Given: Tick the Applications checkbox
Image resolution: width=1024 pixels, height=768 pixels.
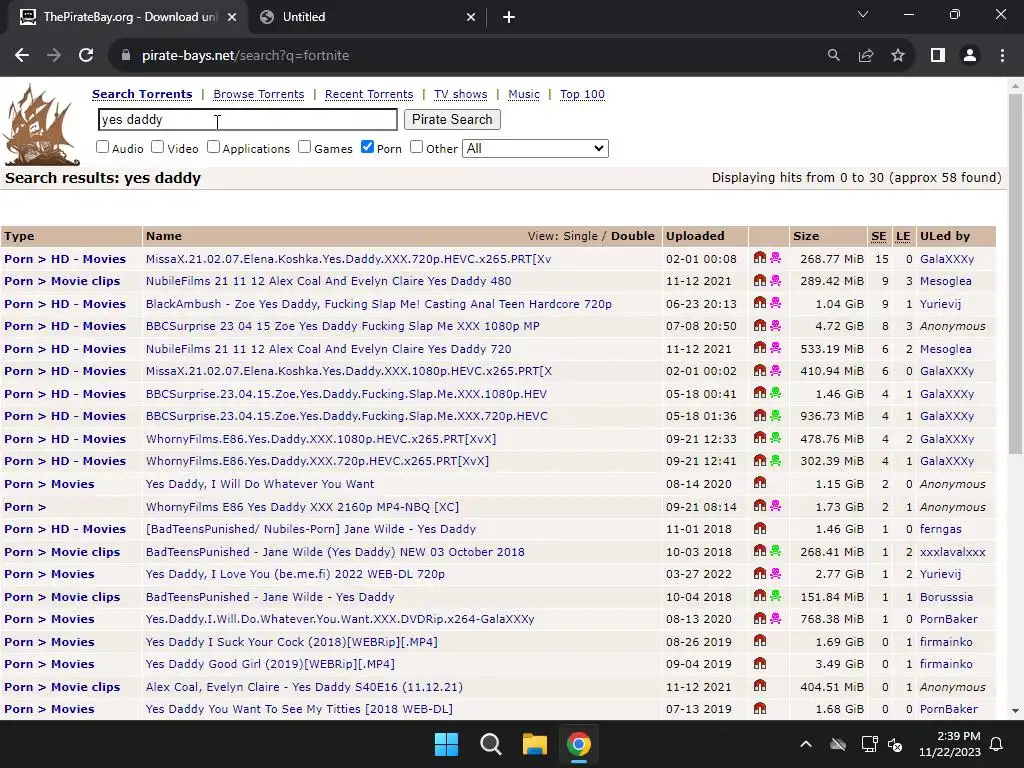Looking at the screenshot, I should click(214, 147).
